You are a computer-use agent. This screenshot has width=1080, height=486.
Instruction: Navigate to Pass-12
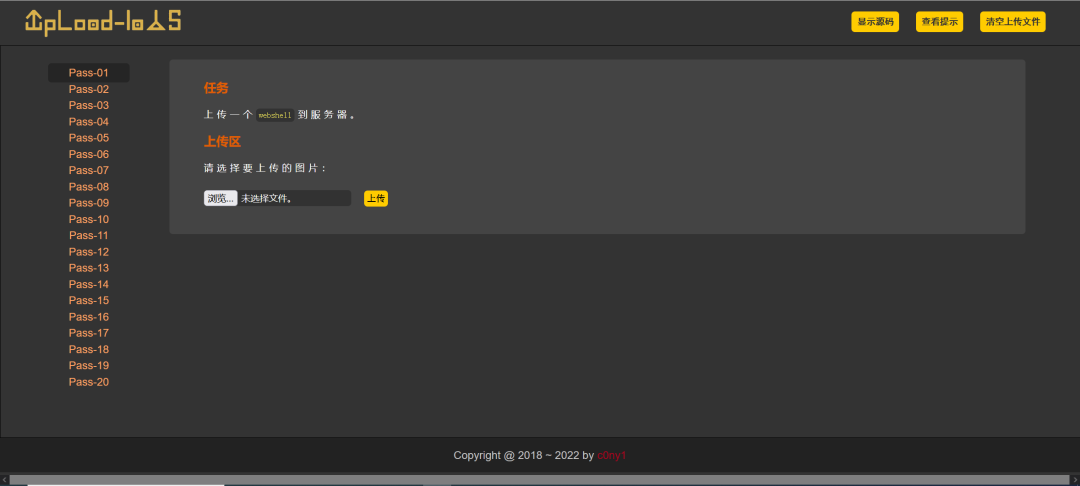[89, 252]
